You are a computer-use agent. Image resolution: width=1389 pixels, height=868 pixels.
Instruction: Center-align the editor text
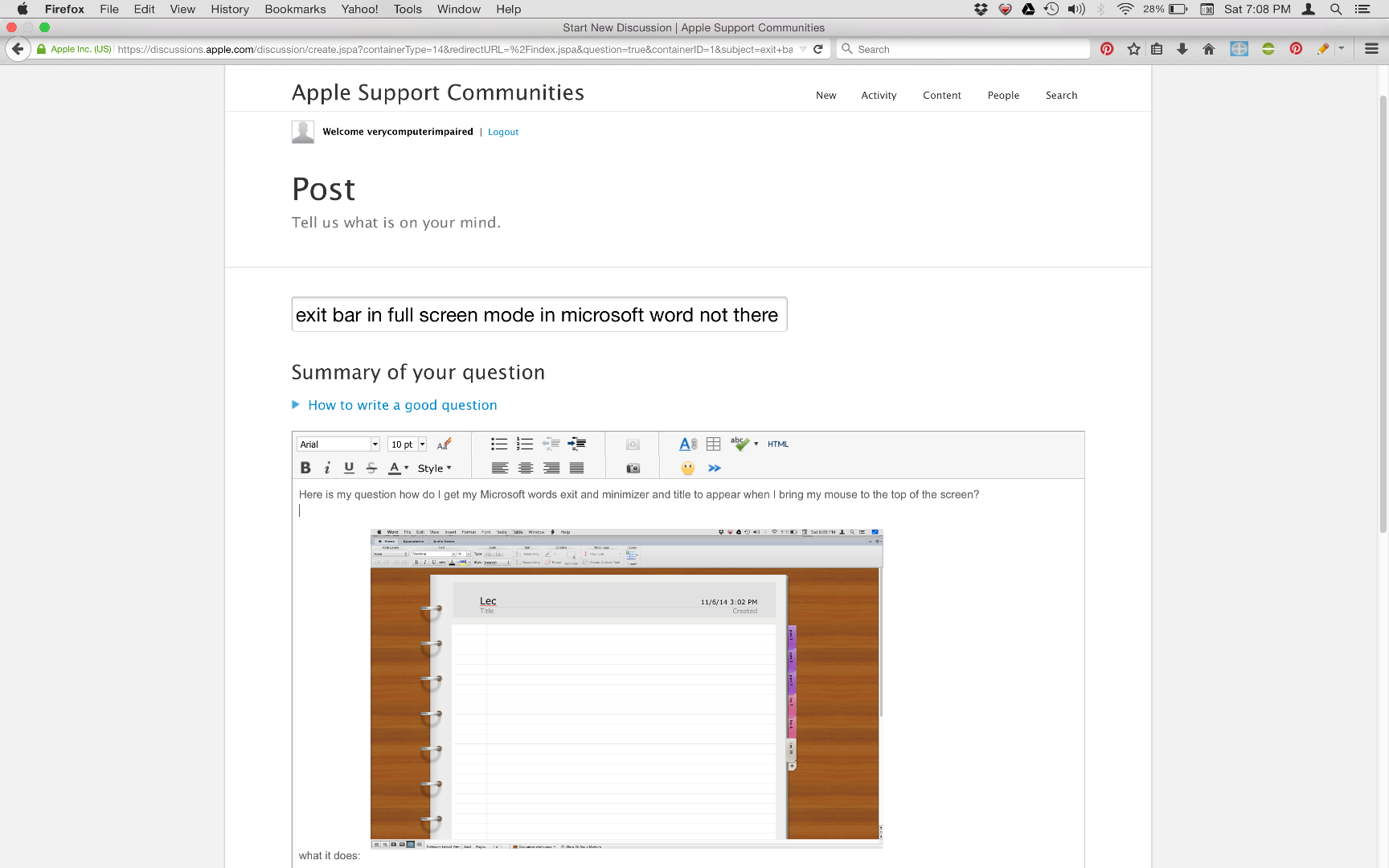[x=526, y=468]
